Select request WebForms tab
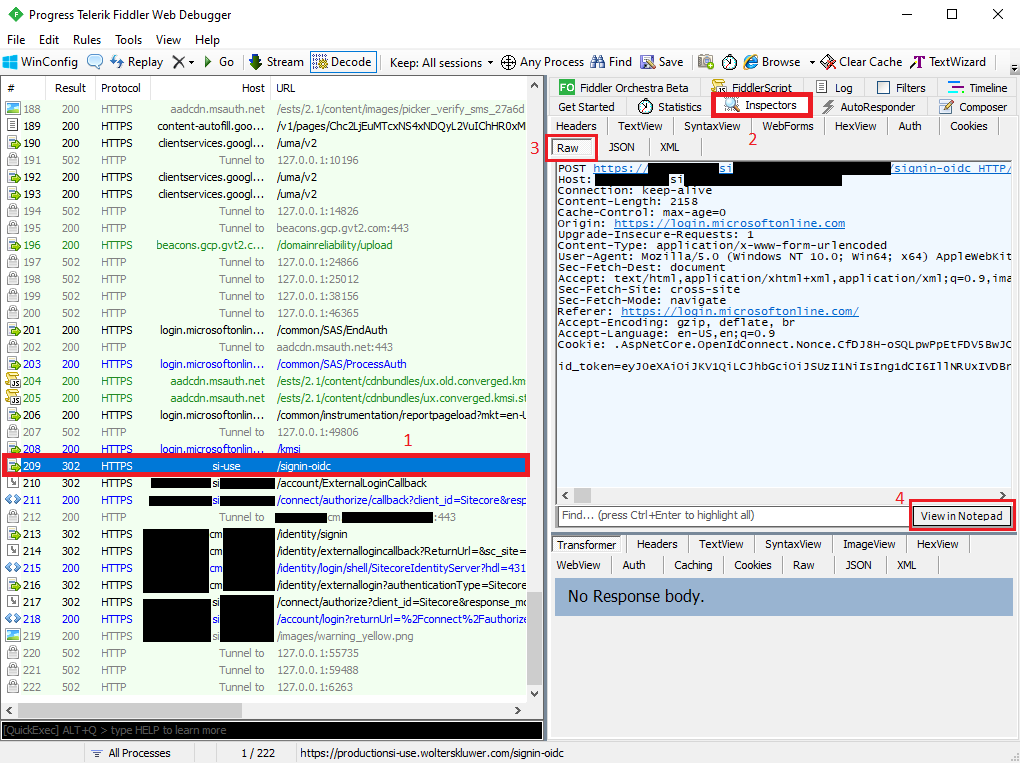Screen dimensions: 1020x763 (x=787, y=126)
